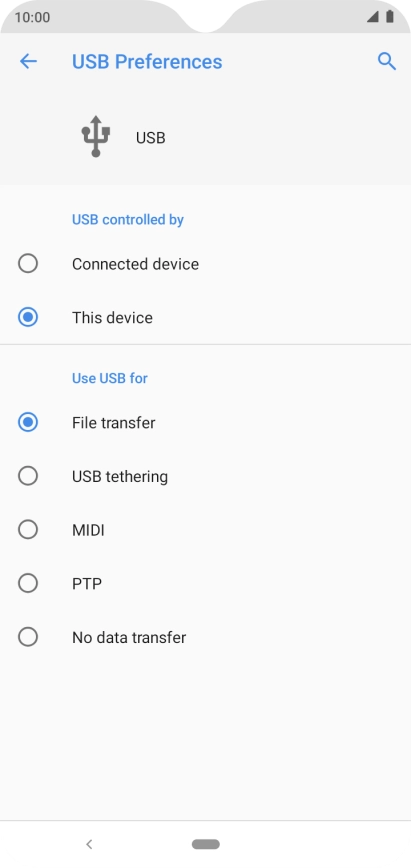Enable USB tethering radio option
The image size is (411, 868).
(x=28, y=476)
